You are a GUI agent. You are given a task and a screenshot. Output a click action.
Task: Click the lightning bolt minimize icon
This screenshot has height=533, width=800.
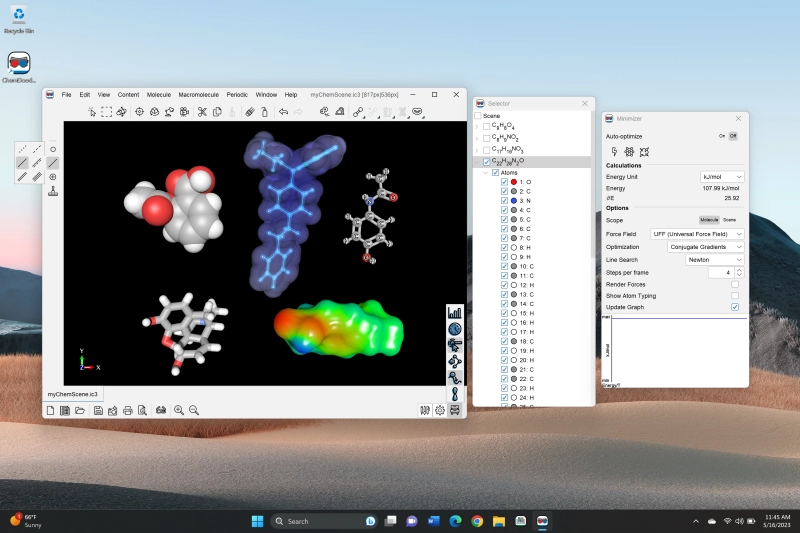point(614,152)
